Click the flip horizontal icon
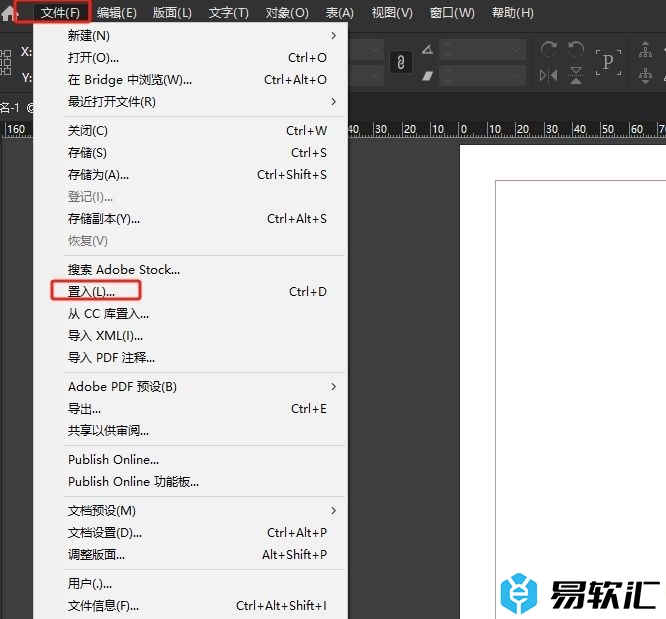This screenshot has height=619, width=666. 549,76
